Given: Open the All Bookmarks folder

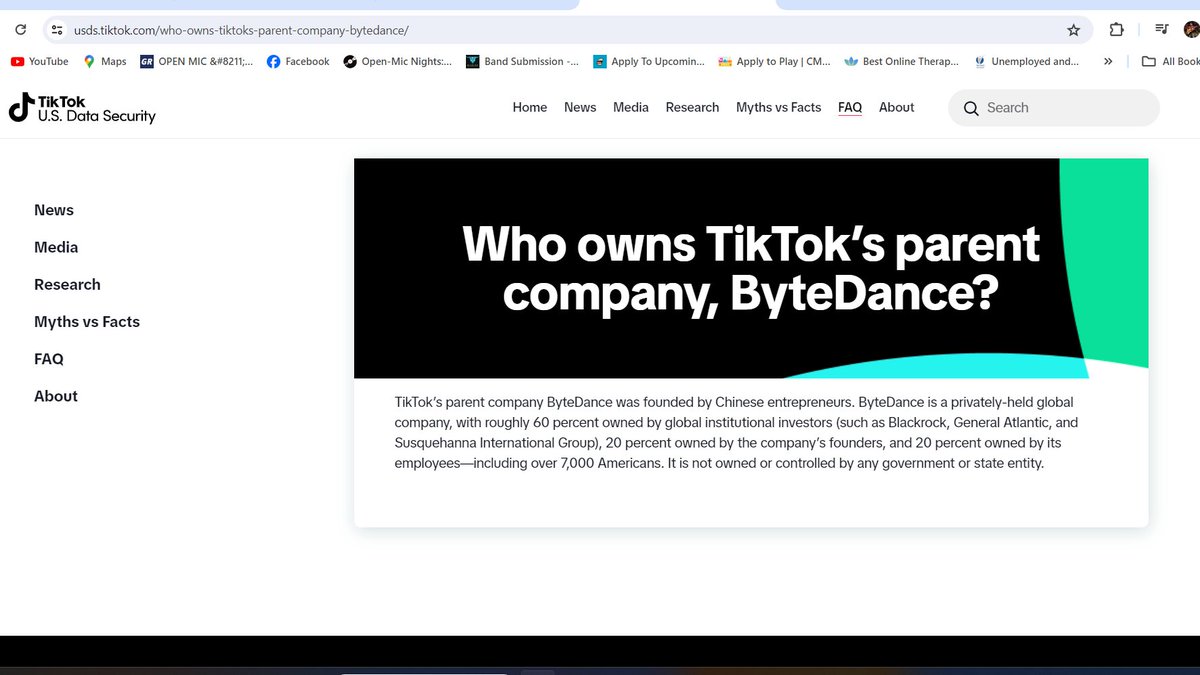Looking at the screenshot, I should (x=1171, y=61).
